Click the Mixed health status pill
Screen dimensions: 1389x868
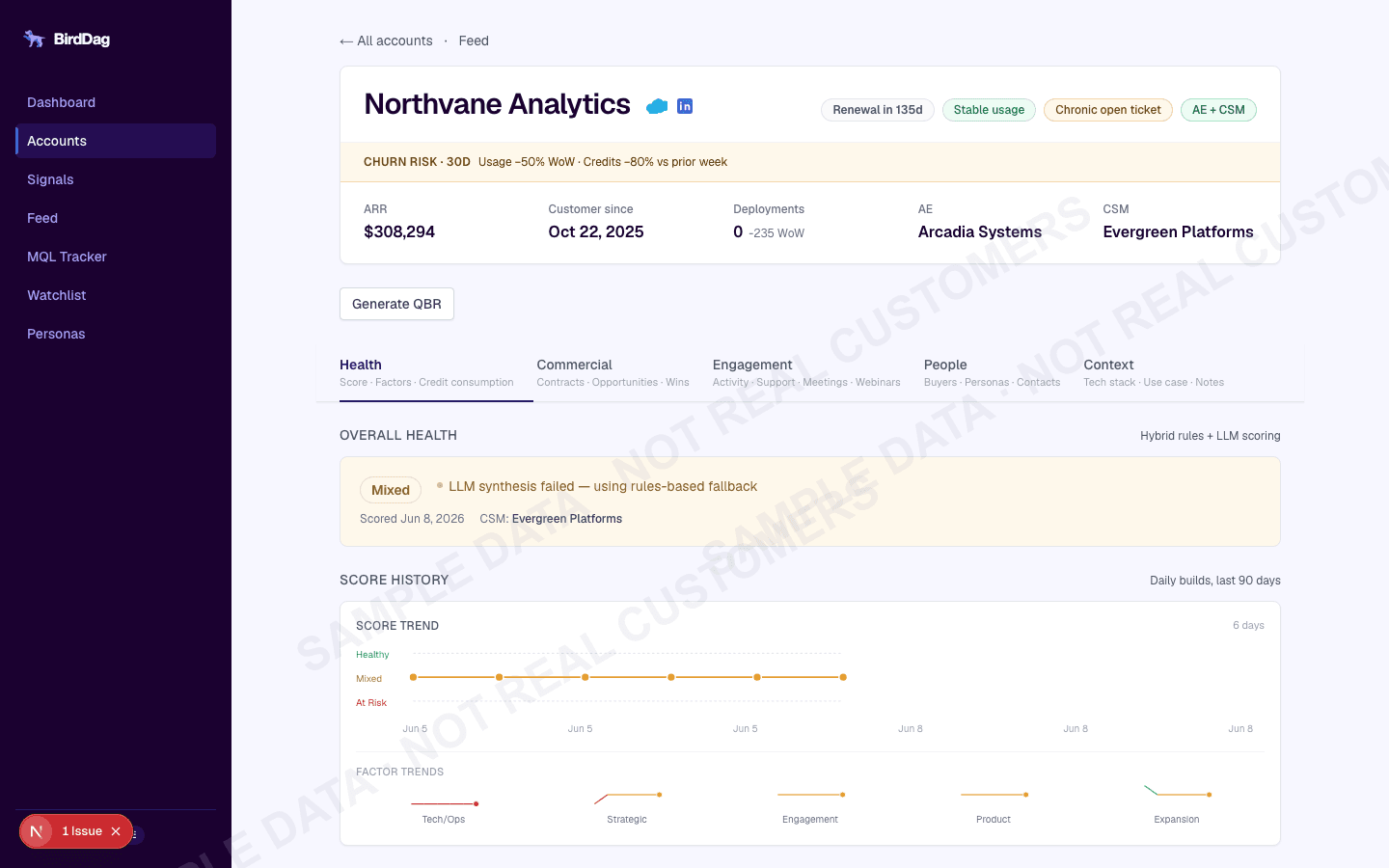[x=391, y=490]
